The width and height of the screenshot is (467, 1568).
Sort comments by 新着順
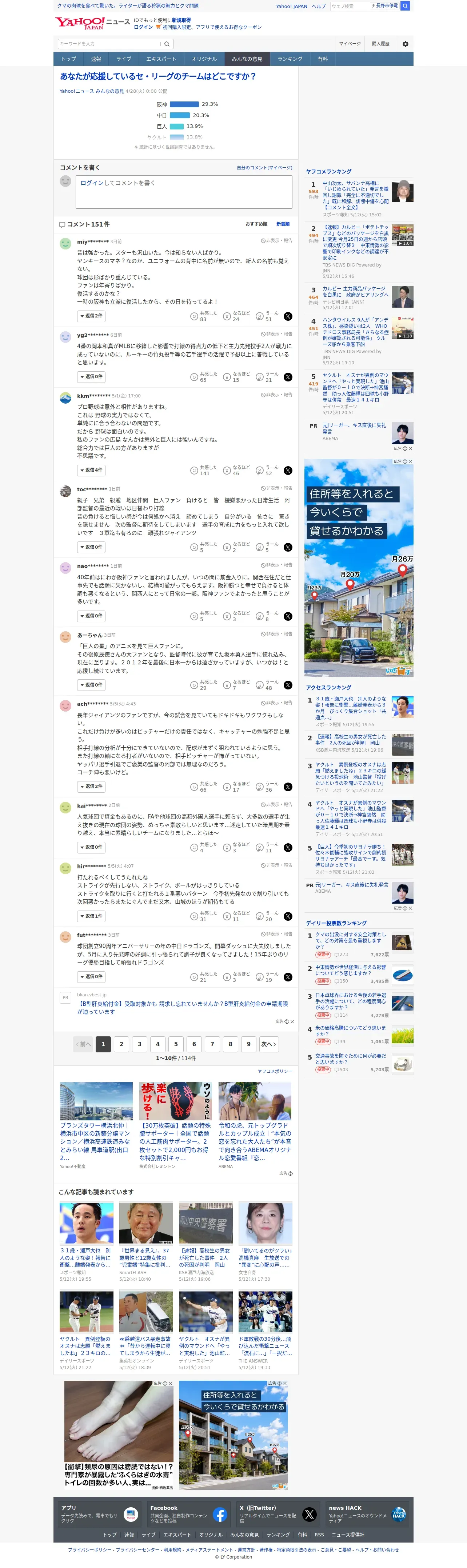click(283, 224)
